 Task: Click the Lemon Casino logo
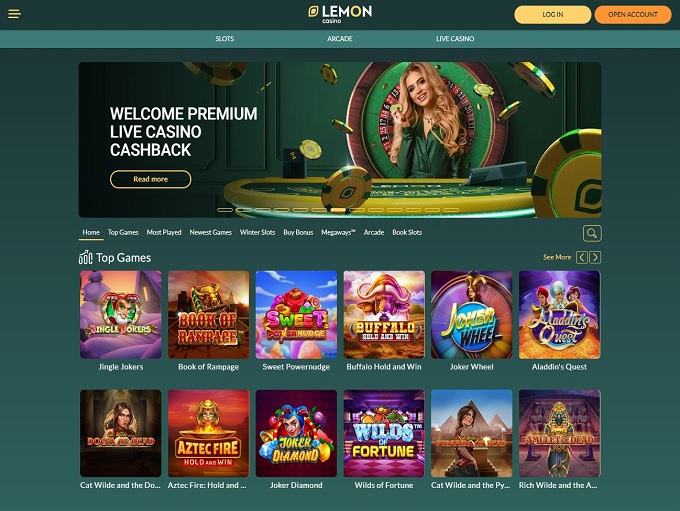click(340, 14)
